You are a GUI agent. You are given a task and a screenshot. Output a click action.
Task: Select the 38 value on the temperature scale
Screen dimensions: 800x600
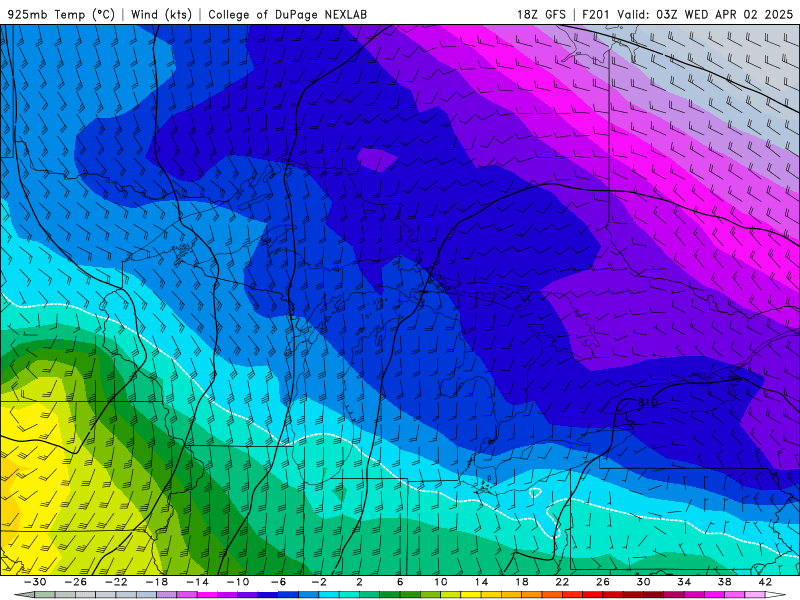point(724,582)
